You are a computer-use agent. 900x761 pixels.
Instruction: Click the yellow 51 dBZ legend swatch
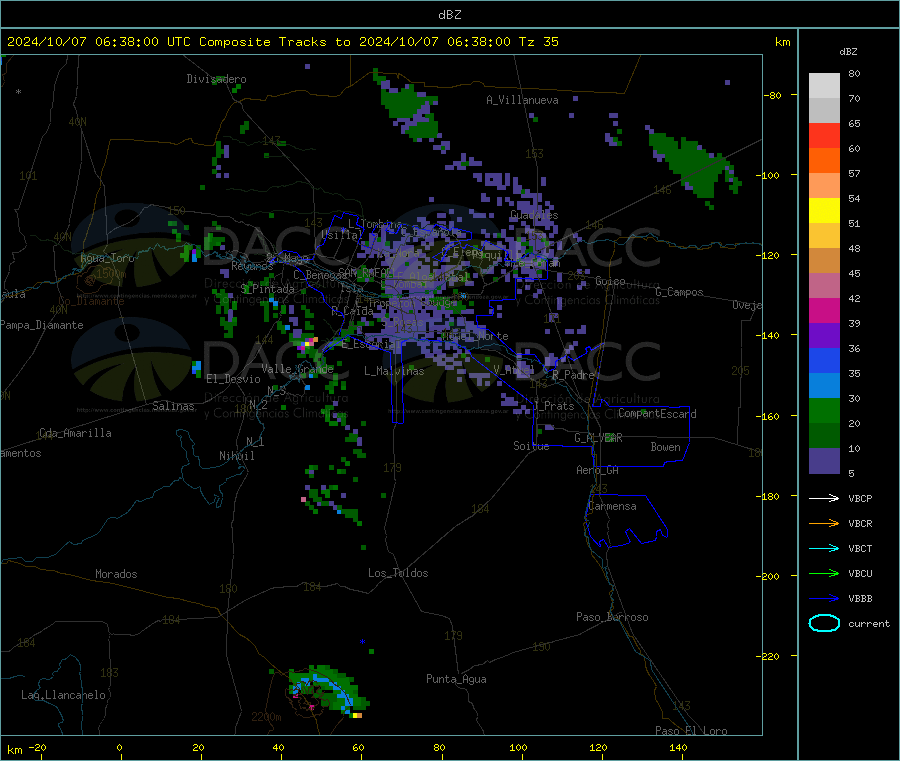point(824,211)
